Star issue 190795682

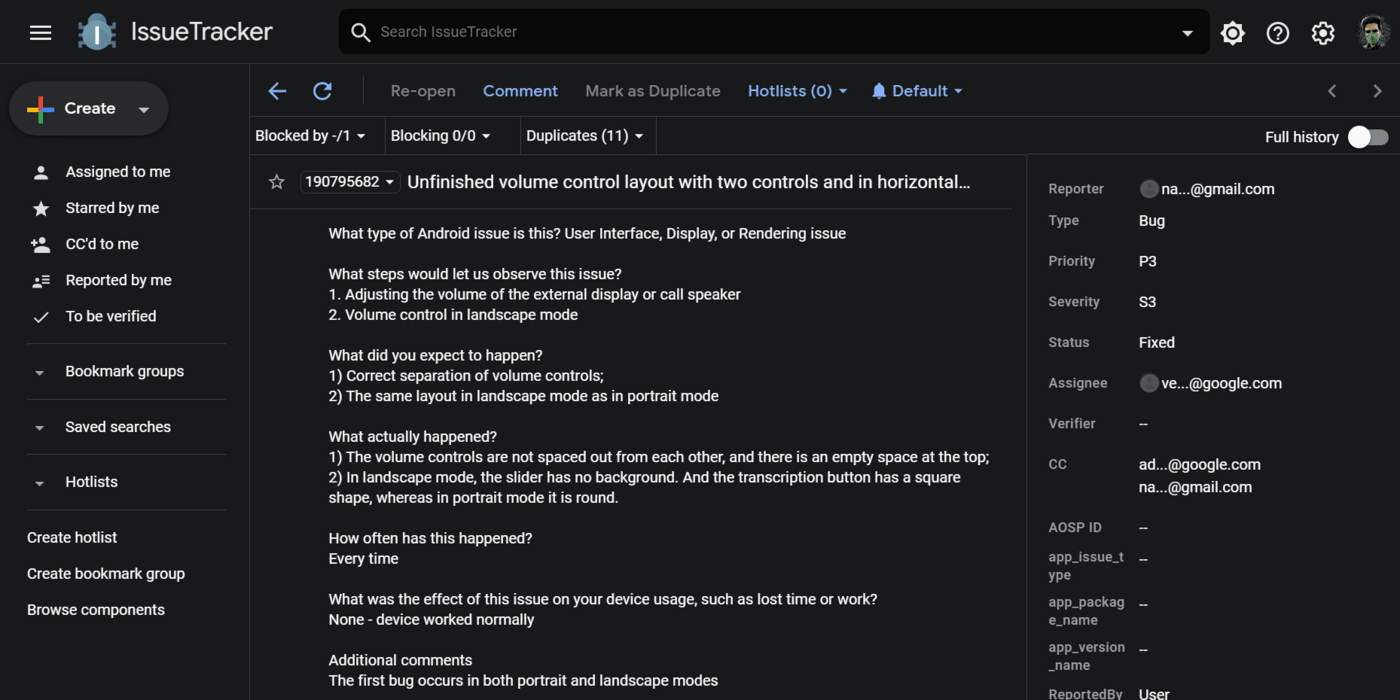pyautogui.click(x=277, y=182)
